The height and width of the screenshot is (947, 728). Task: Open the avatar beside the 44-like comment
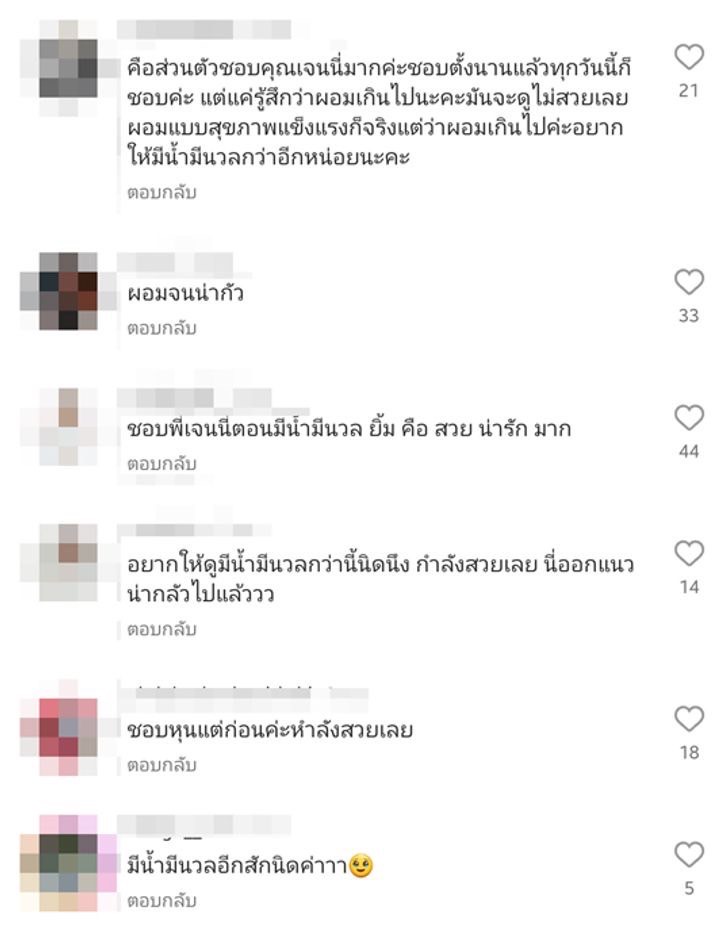68,426
